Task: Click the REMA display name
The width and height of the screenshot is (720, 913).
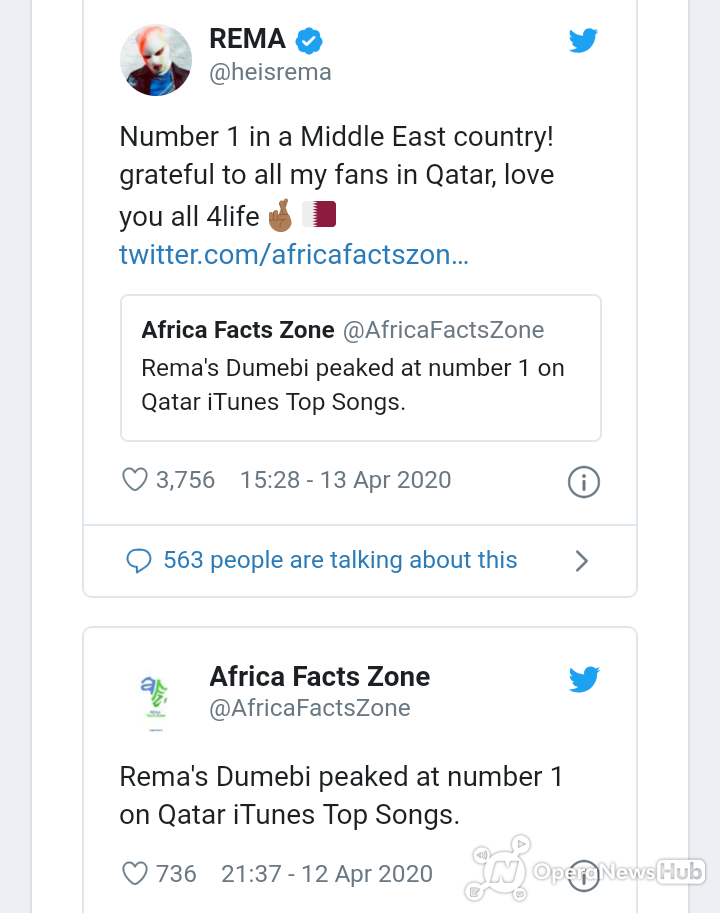Action: (247, 39)
